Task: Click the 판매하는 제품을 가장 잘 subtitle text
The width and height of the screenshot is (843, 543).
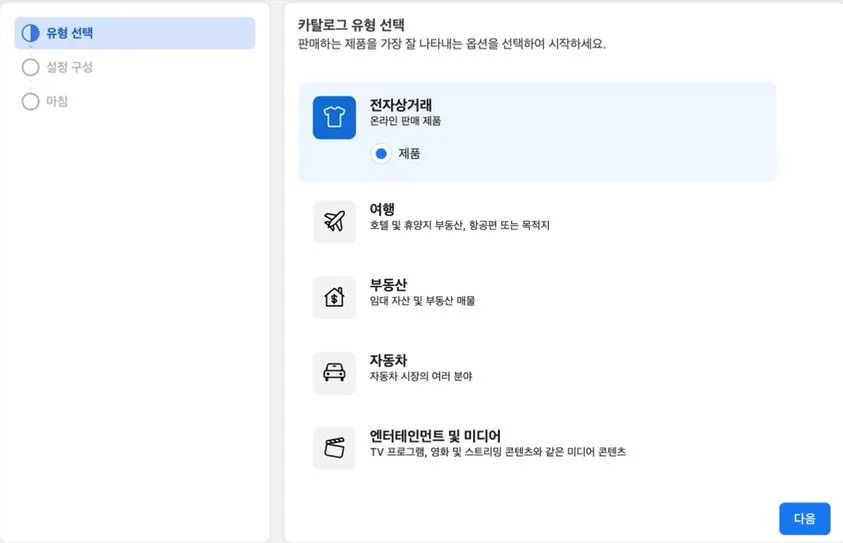Action: (x=452, y=44)
